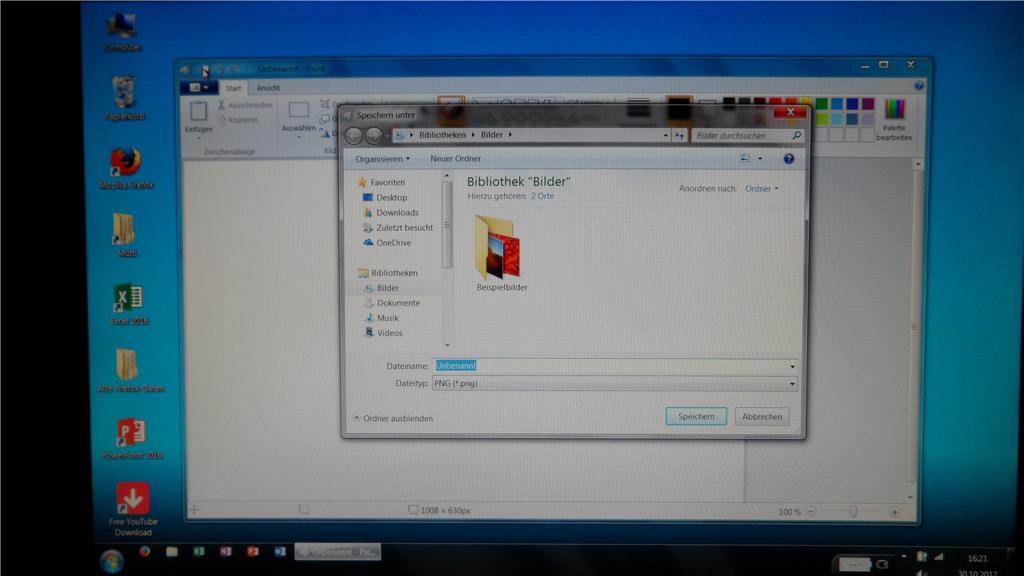Click the Abbrechen button

[761, 417]
